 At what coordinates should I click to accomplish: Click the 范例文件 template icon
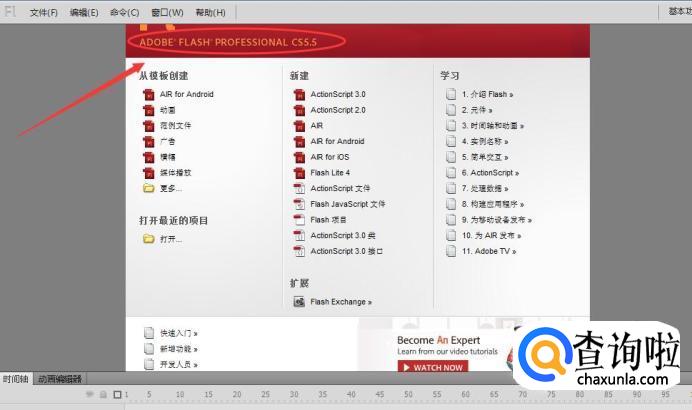[149, 126]
